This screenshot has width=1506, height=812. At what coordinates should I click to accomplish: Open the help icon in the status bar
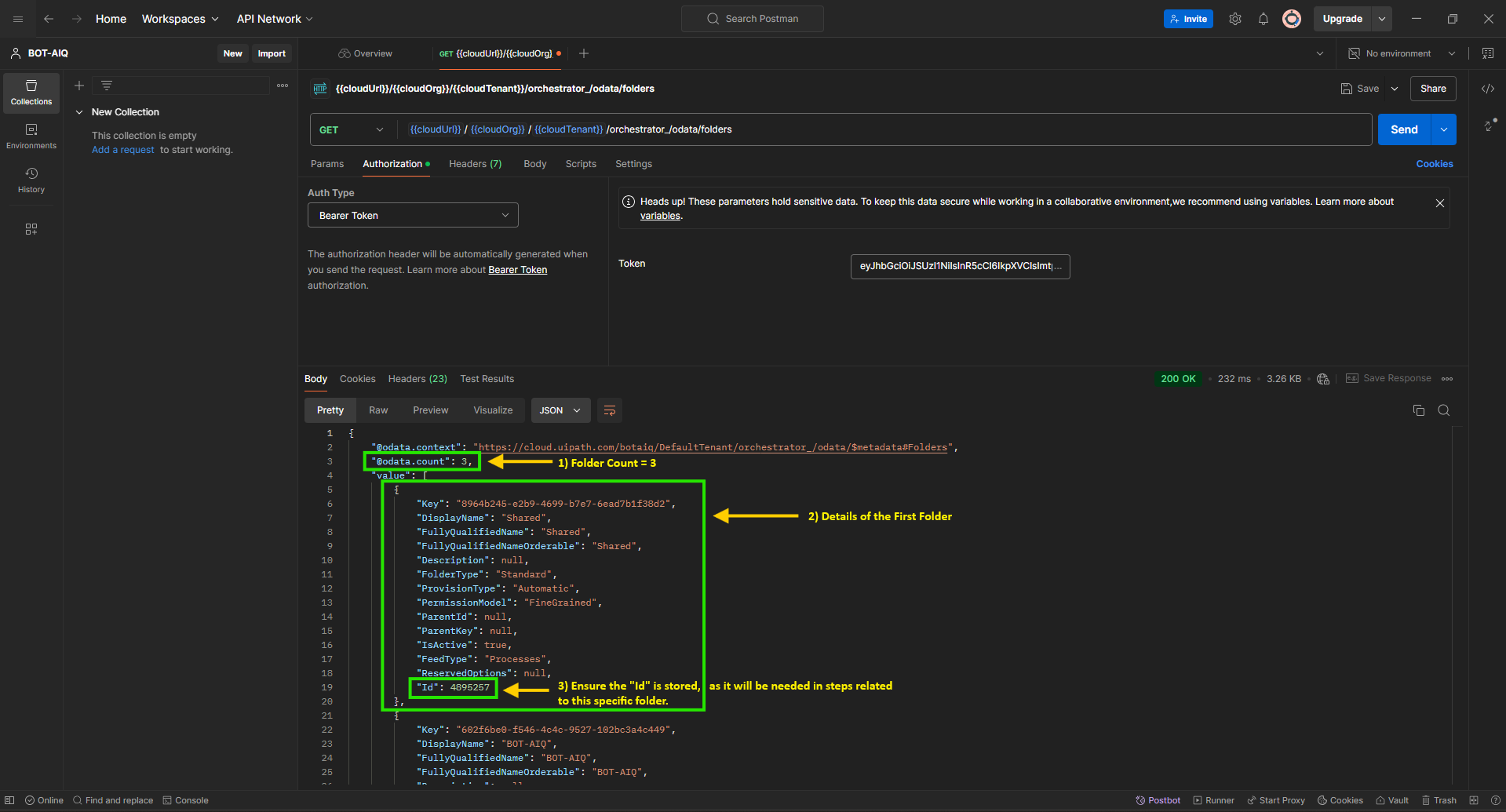1496,800
